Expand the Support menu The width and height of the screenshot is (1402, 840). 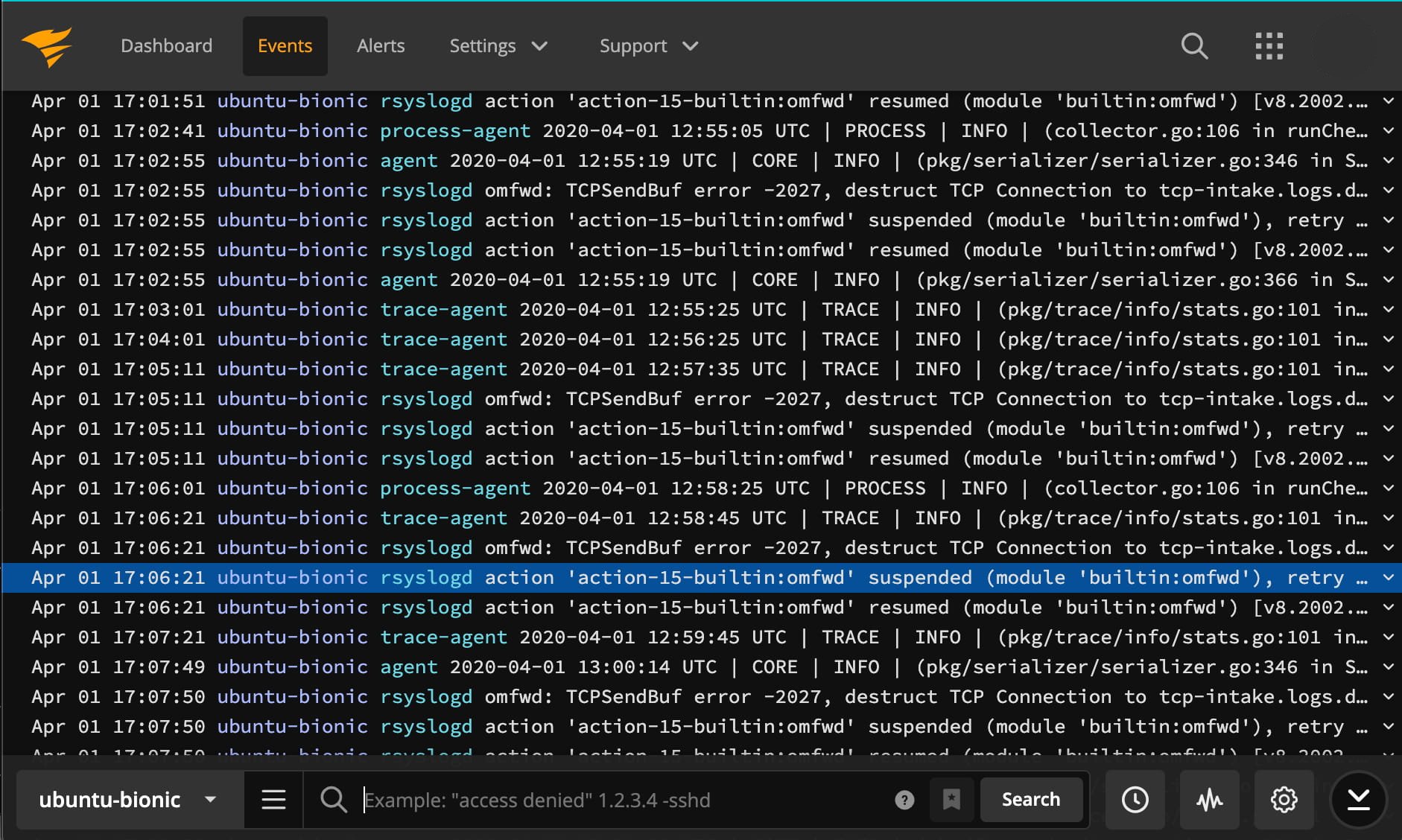click(649, 46)
